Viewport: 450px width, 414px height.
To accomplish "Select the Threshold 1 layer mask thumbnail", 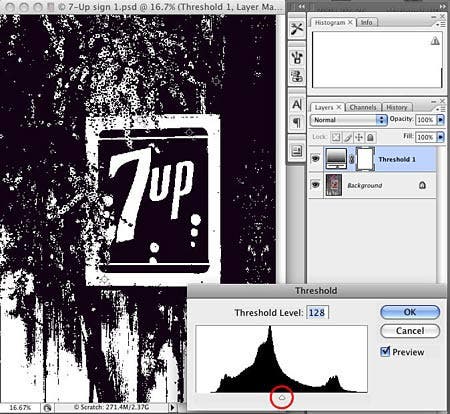I will (x=365, y=159).
